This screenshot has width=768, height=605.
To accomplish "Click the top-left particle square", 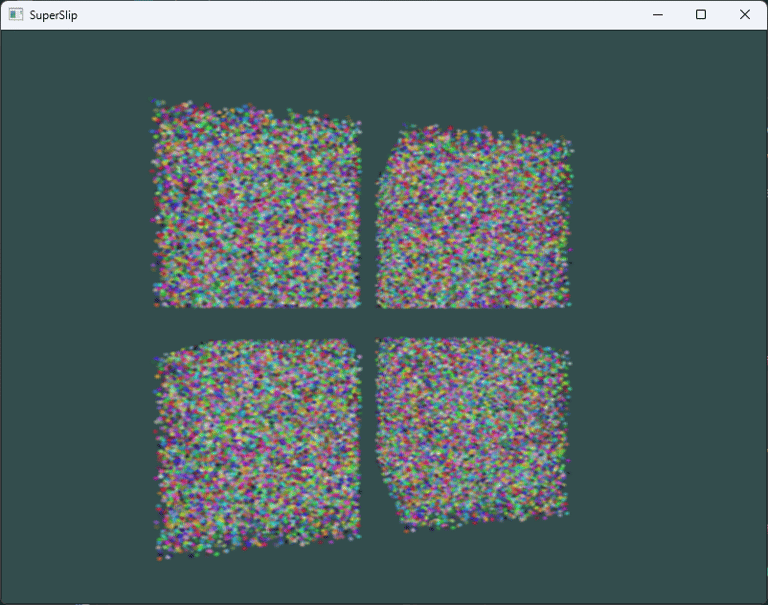I will click(x=256, y=203).
